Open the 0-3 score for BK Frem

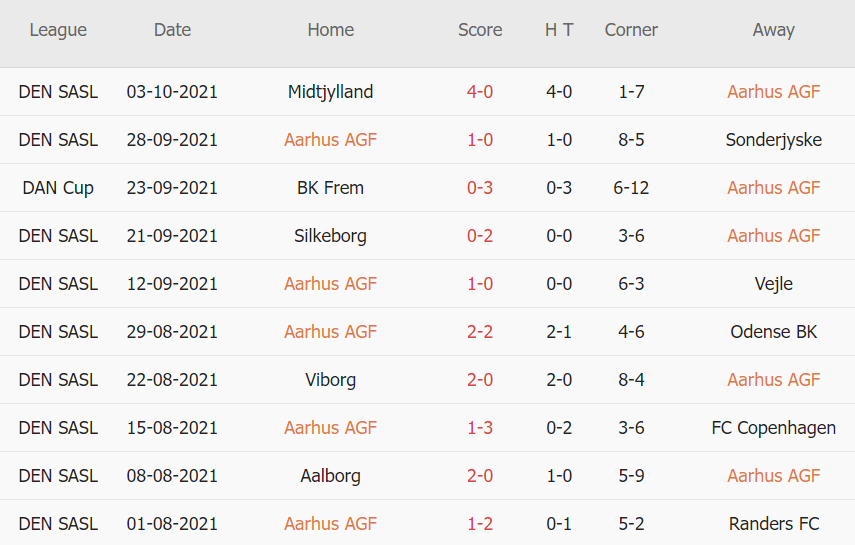(480, 188)
